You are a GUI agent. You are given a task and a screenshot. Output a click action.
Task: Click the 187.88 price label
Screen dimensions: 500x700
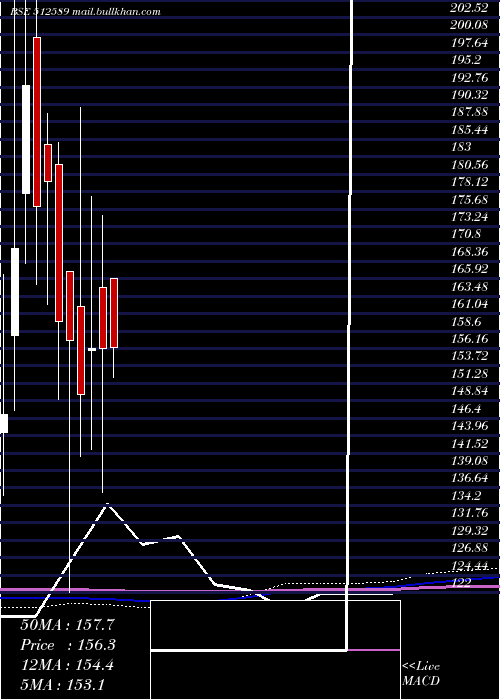pos(469,112)
